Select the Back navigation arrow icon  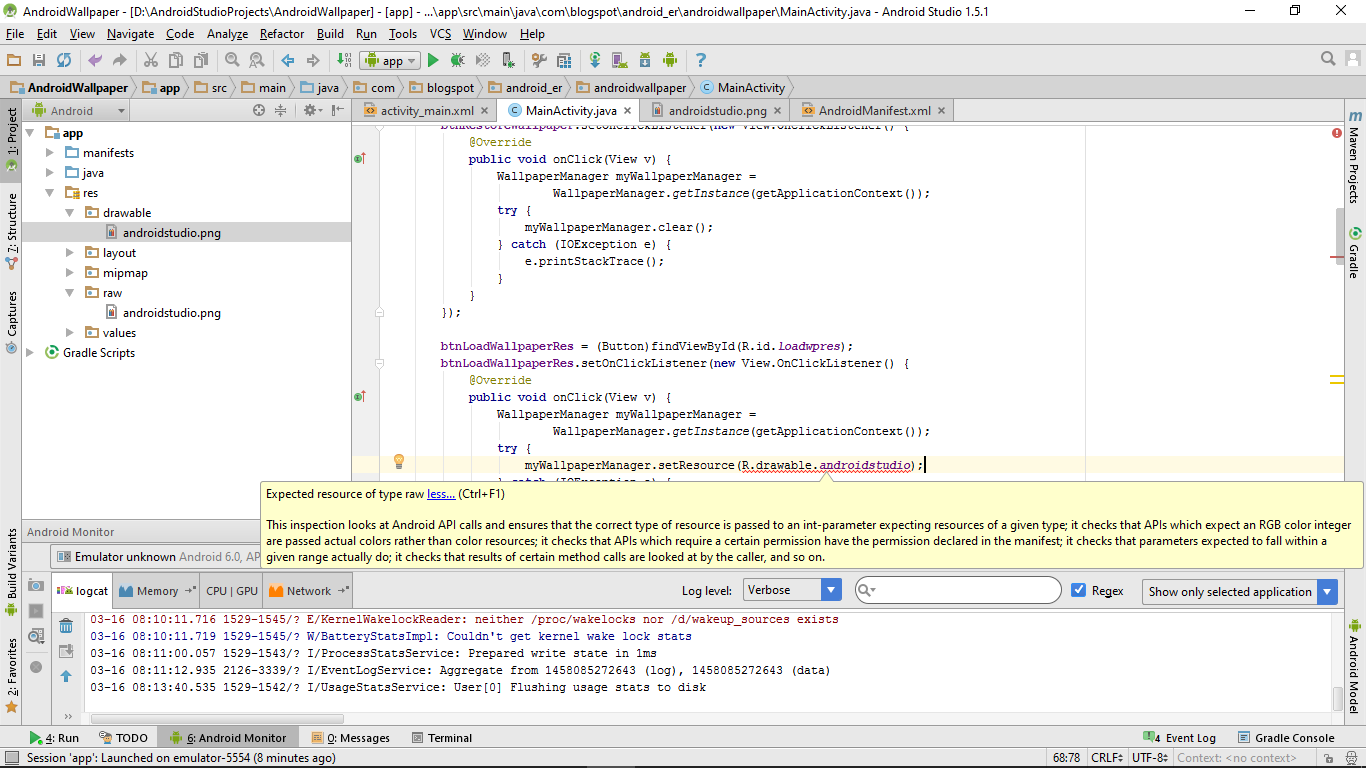pyautogui.click(x=287, y=60)
